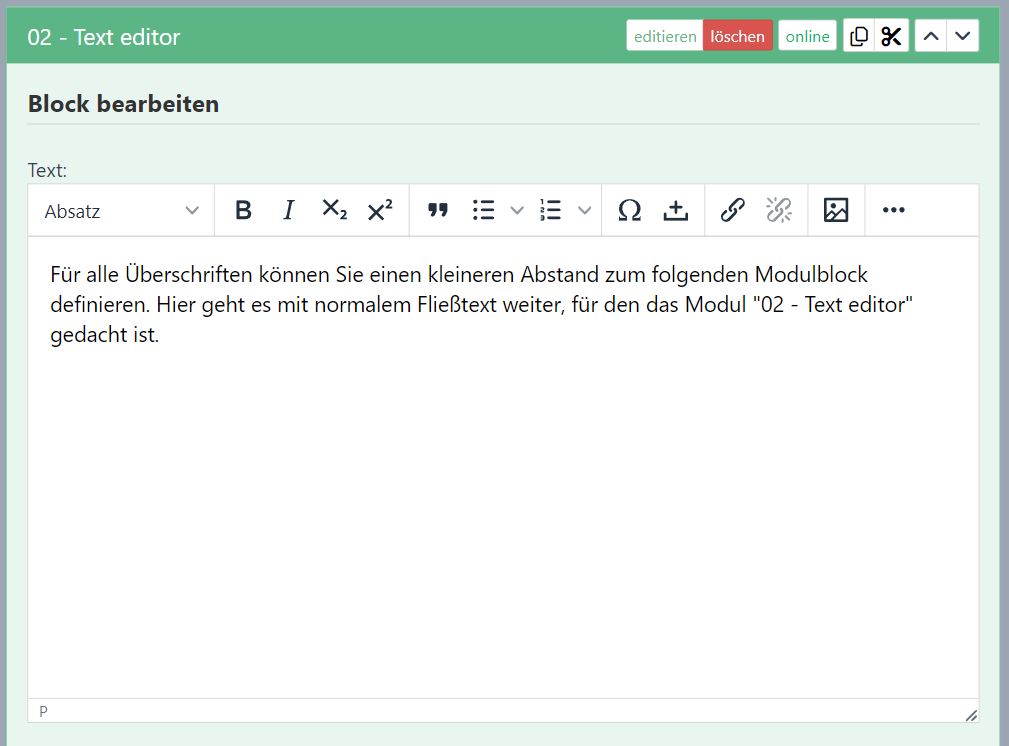Apply superscript formatting
1009x746 pixels.
pos(380,210)
